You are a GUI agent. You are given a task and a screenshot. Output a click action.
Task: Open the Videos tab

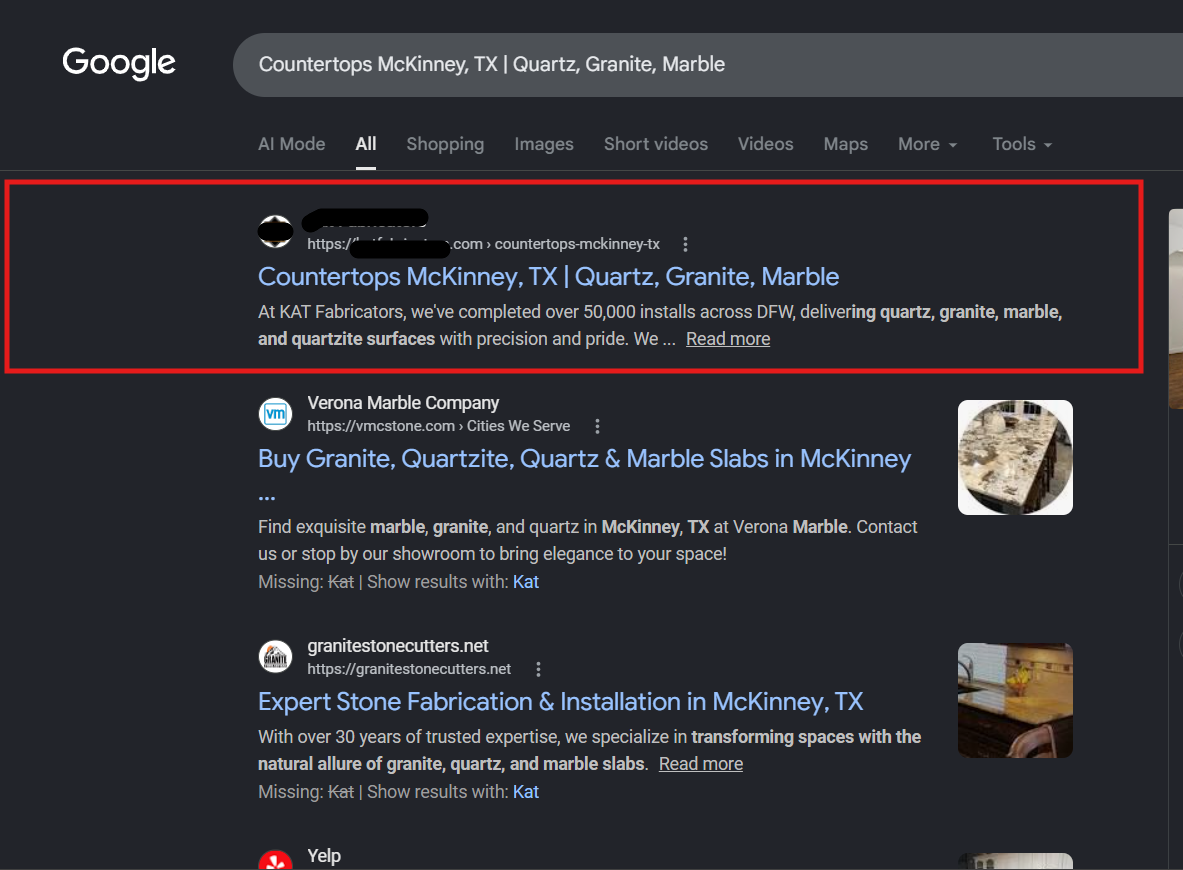[x=765, y=144]
